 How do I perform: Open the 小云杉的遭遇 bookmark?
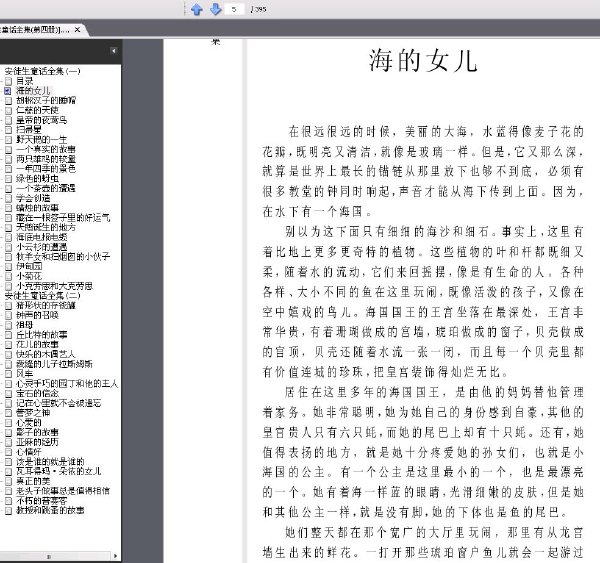point(41,247)
